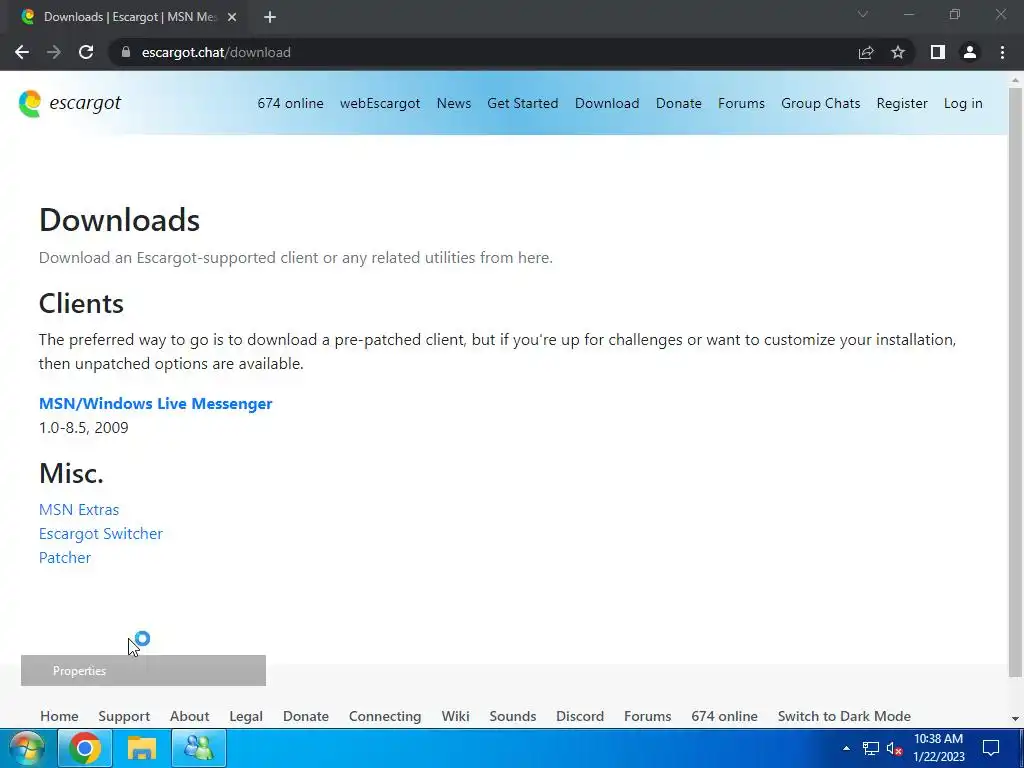Click the padlock site info icon
Image resolution: width=1024 pixels, height=768 pixels.
(x=126, y=52)
